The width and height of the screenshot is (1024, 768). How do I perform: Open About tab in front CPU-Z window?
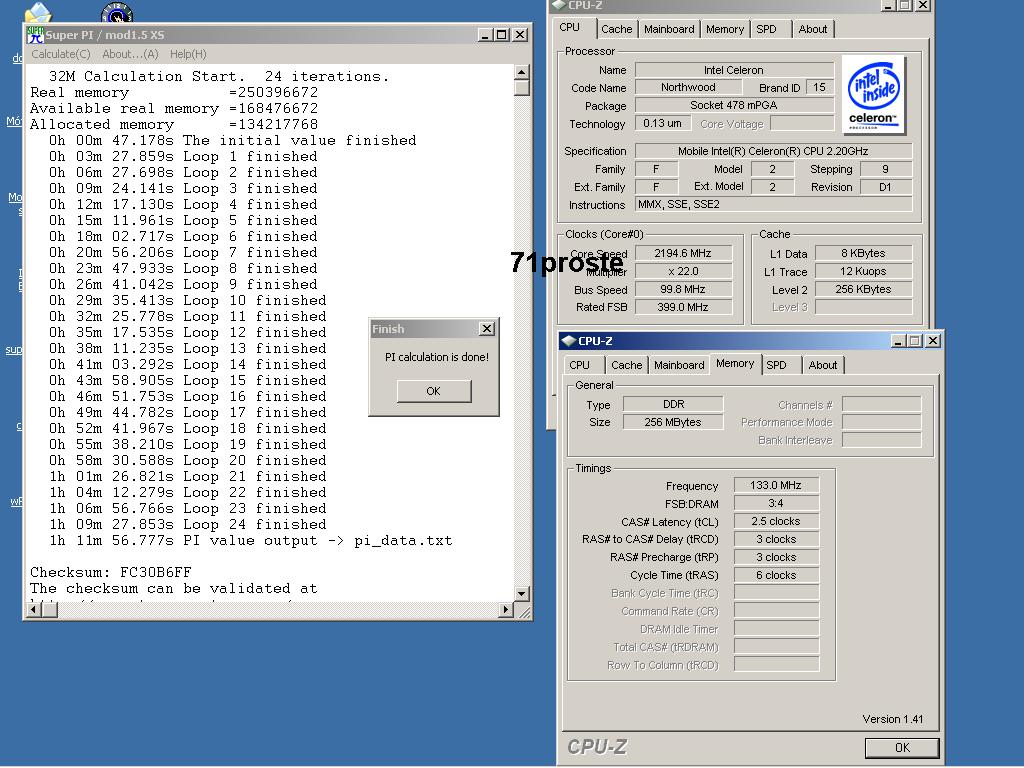click(823, 365)
